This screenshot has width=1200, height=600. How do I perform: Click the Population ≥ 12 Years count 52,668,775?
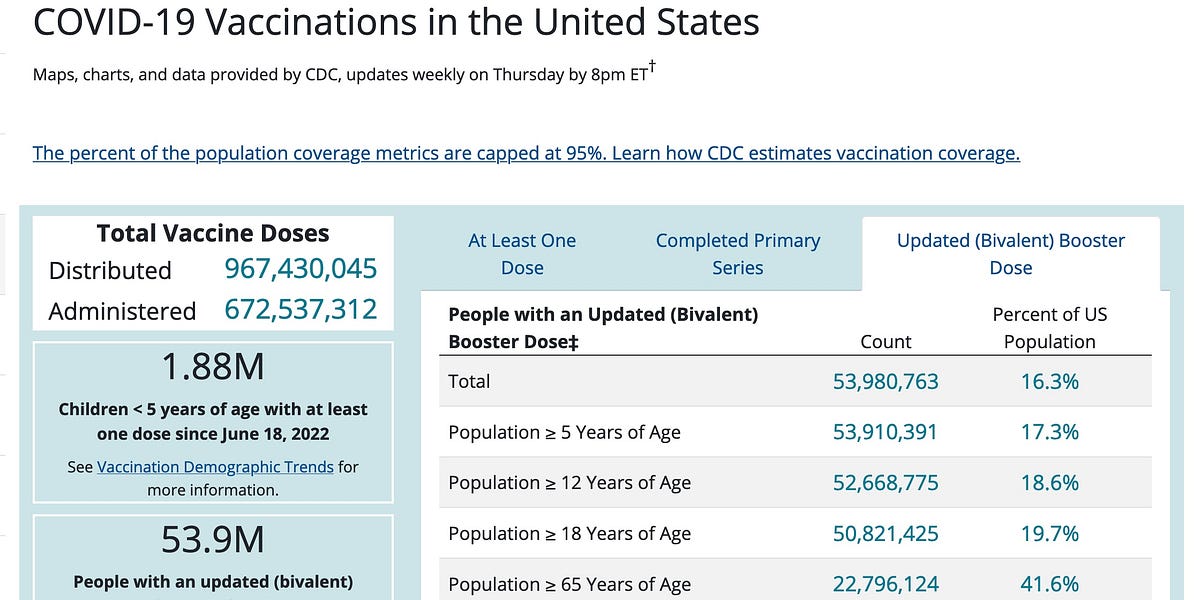[885, 482]
